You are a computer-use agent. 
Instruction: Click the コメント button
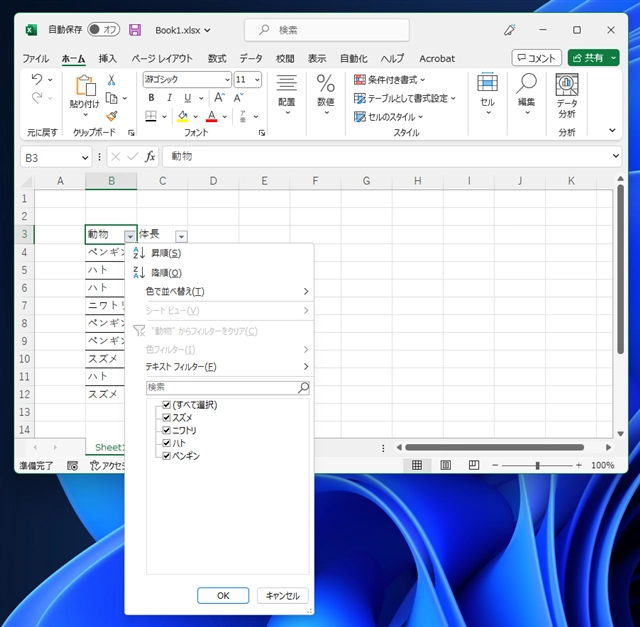(536, 58)
